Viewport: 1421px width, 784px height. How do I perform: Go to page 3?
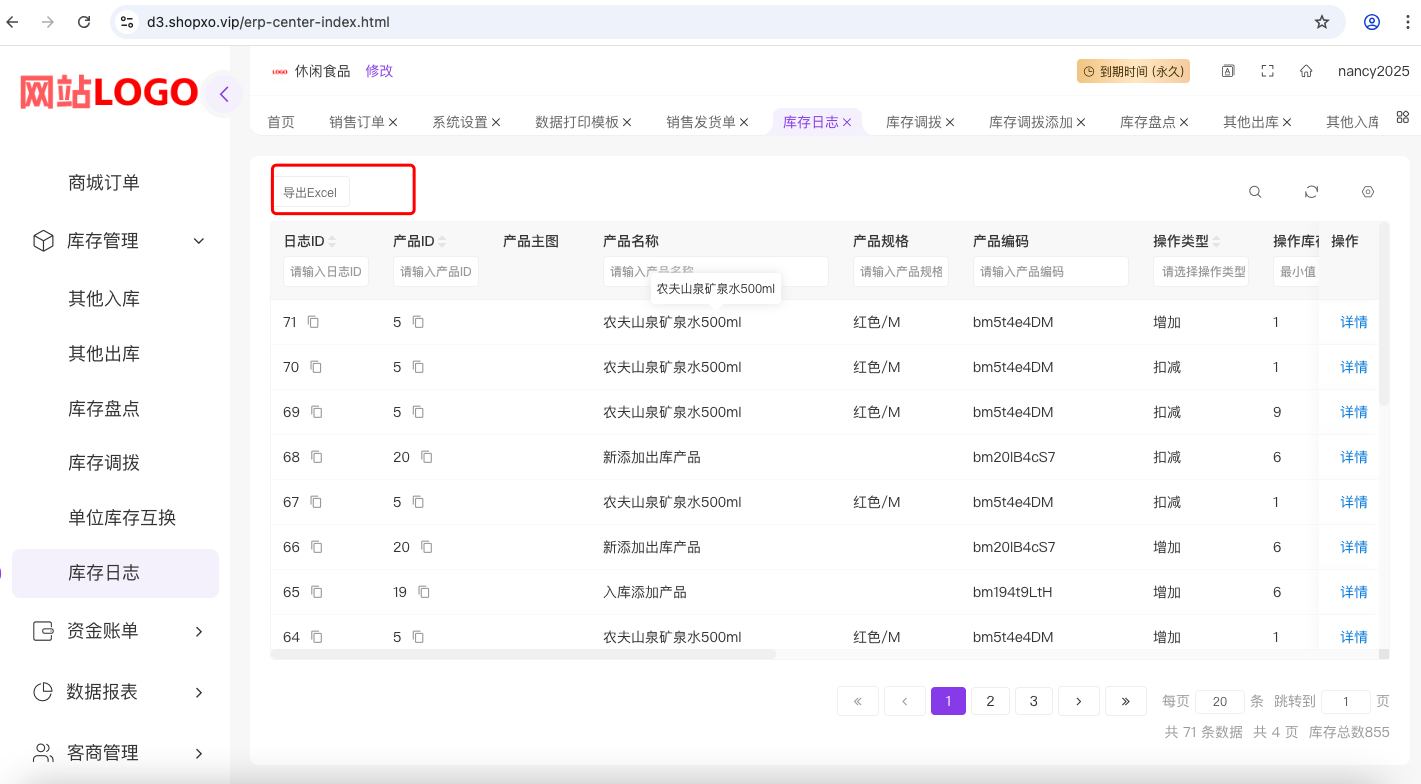click(1034, 701)
